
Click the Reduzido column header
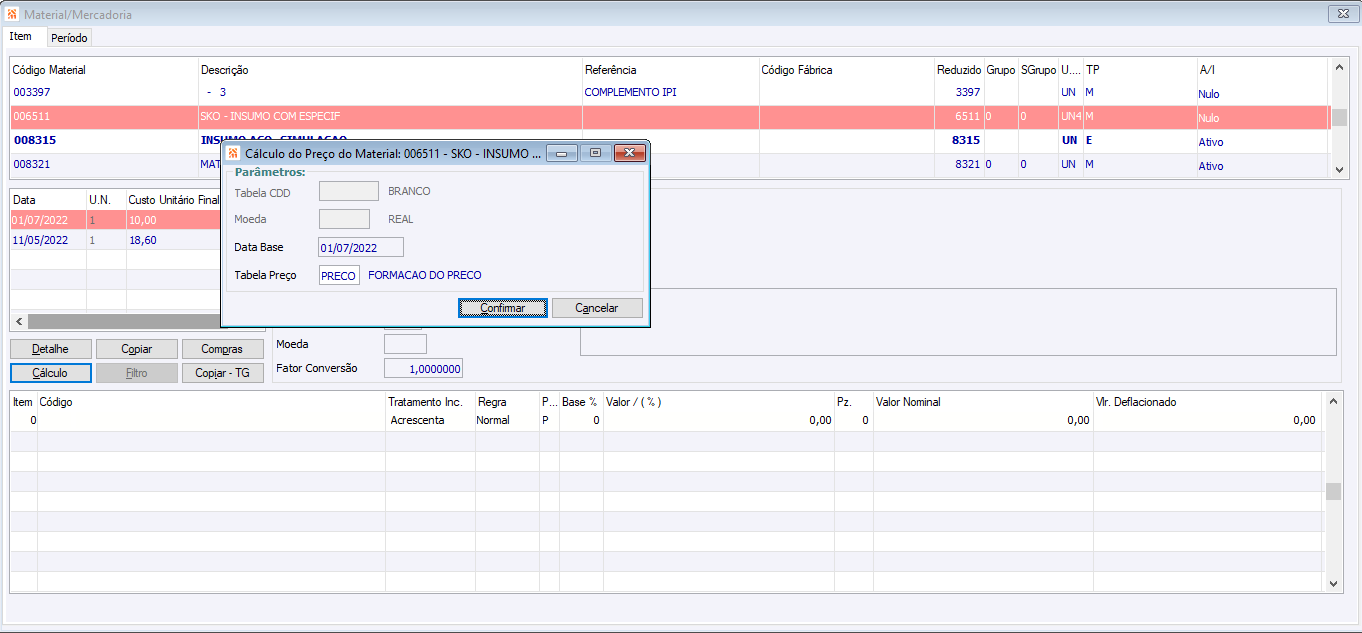[959, 70]
